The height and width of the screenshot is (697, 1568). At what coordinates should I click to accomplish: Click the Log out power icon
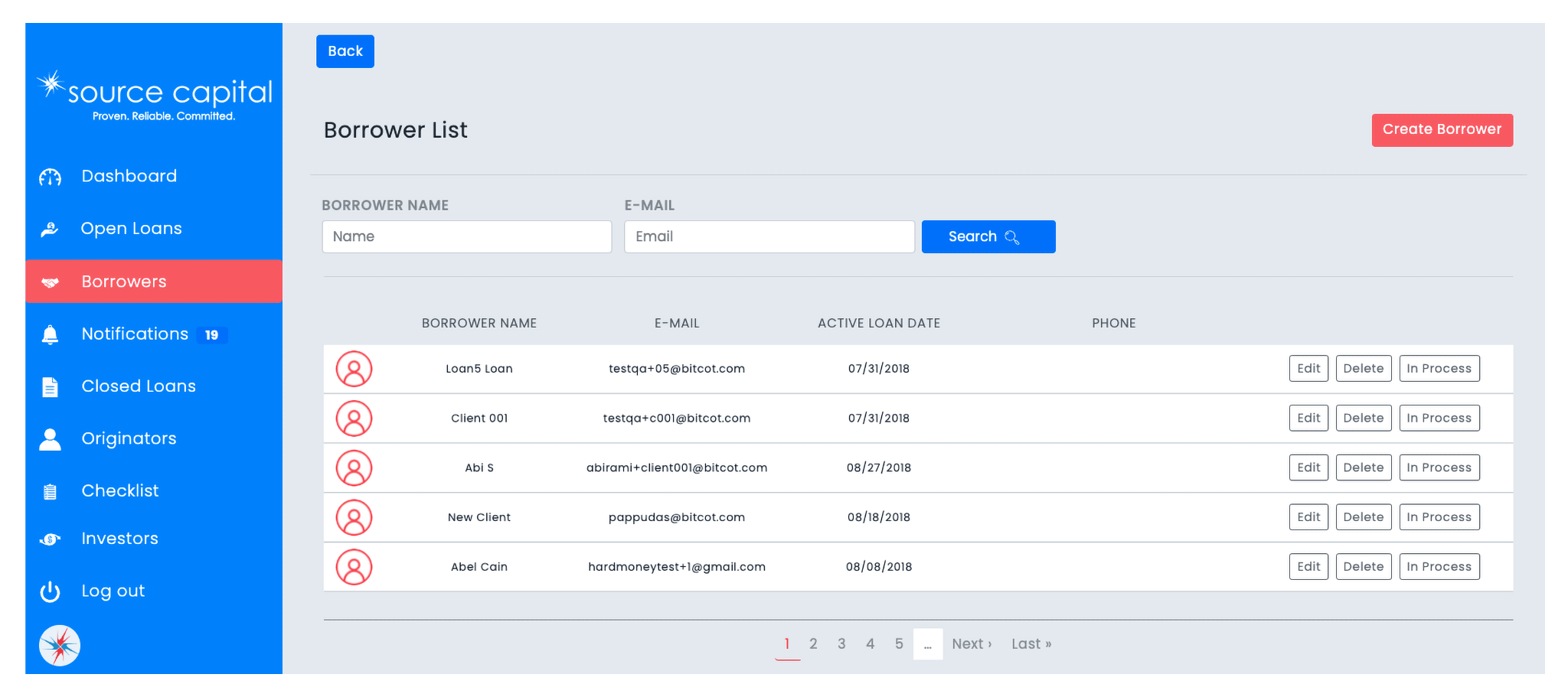[50, 591]
